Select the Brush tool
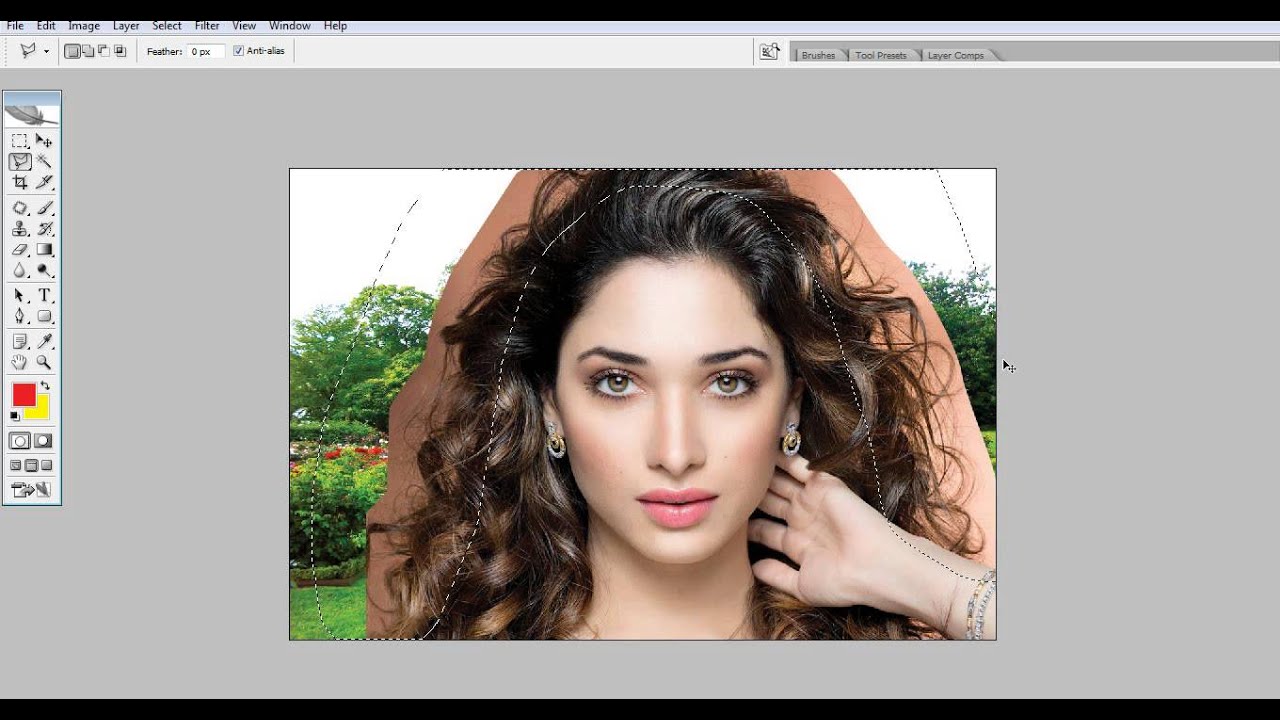1280x720 pixels. [44, 208]
